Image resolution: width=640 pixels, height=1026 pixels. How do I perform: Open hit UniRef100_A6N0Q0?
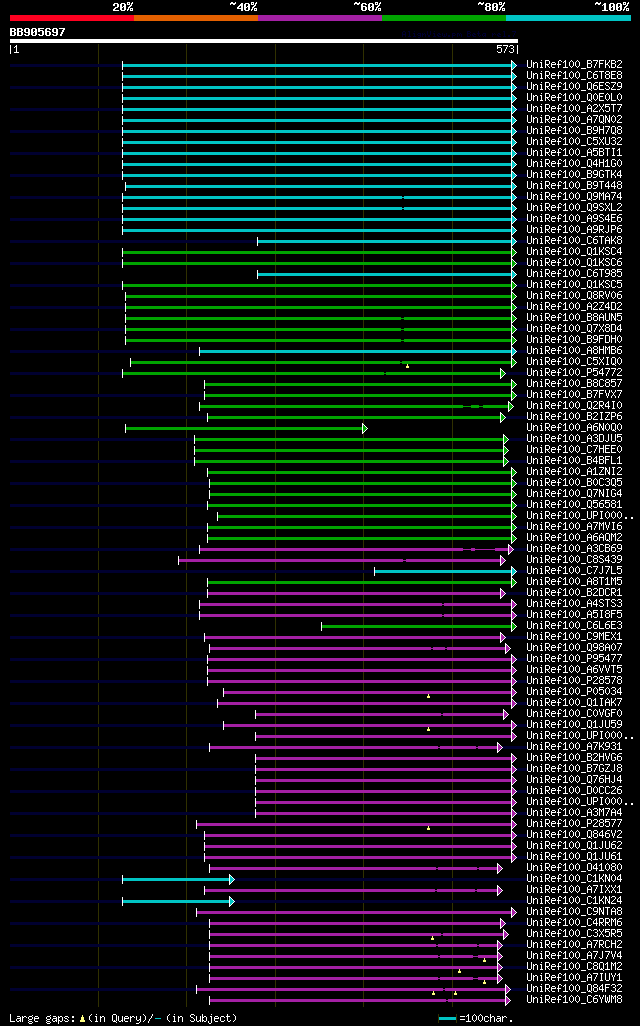coord(575,428)
